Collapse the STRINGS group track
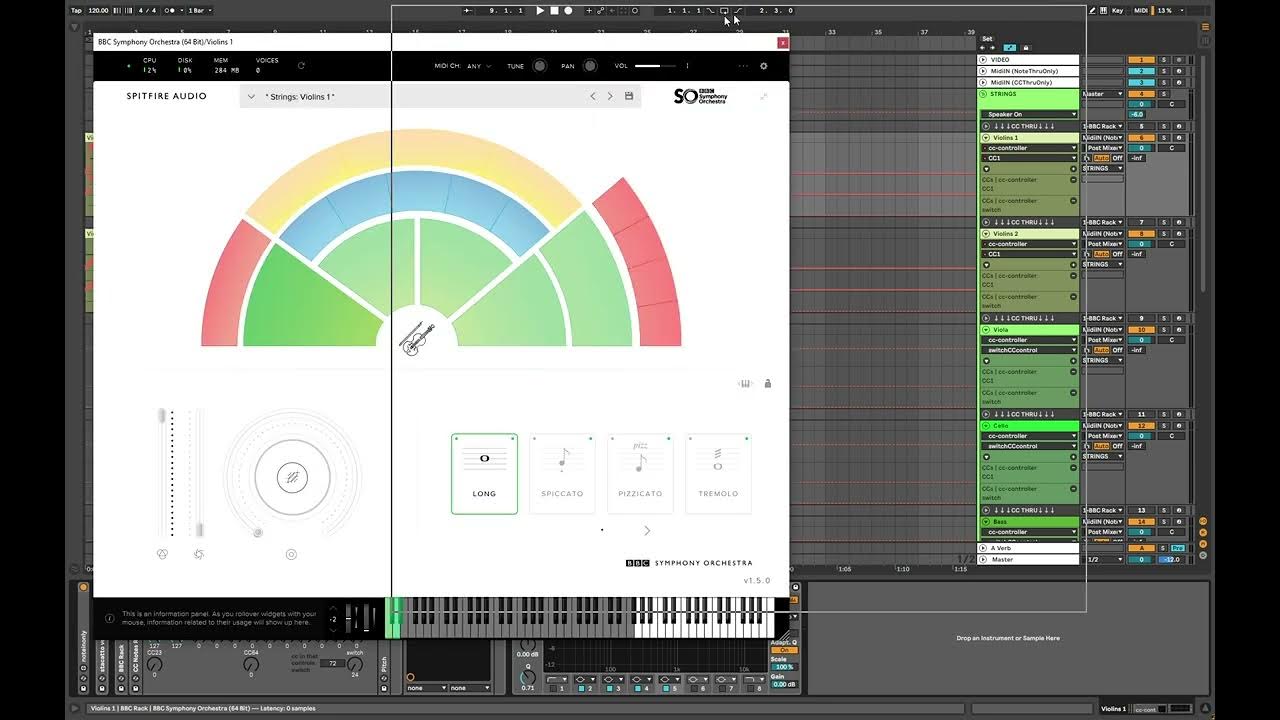The height and width of the screenshot is (720, 1280). [x=985, y=94]
